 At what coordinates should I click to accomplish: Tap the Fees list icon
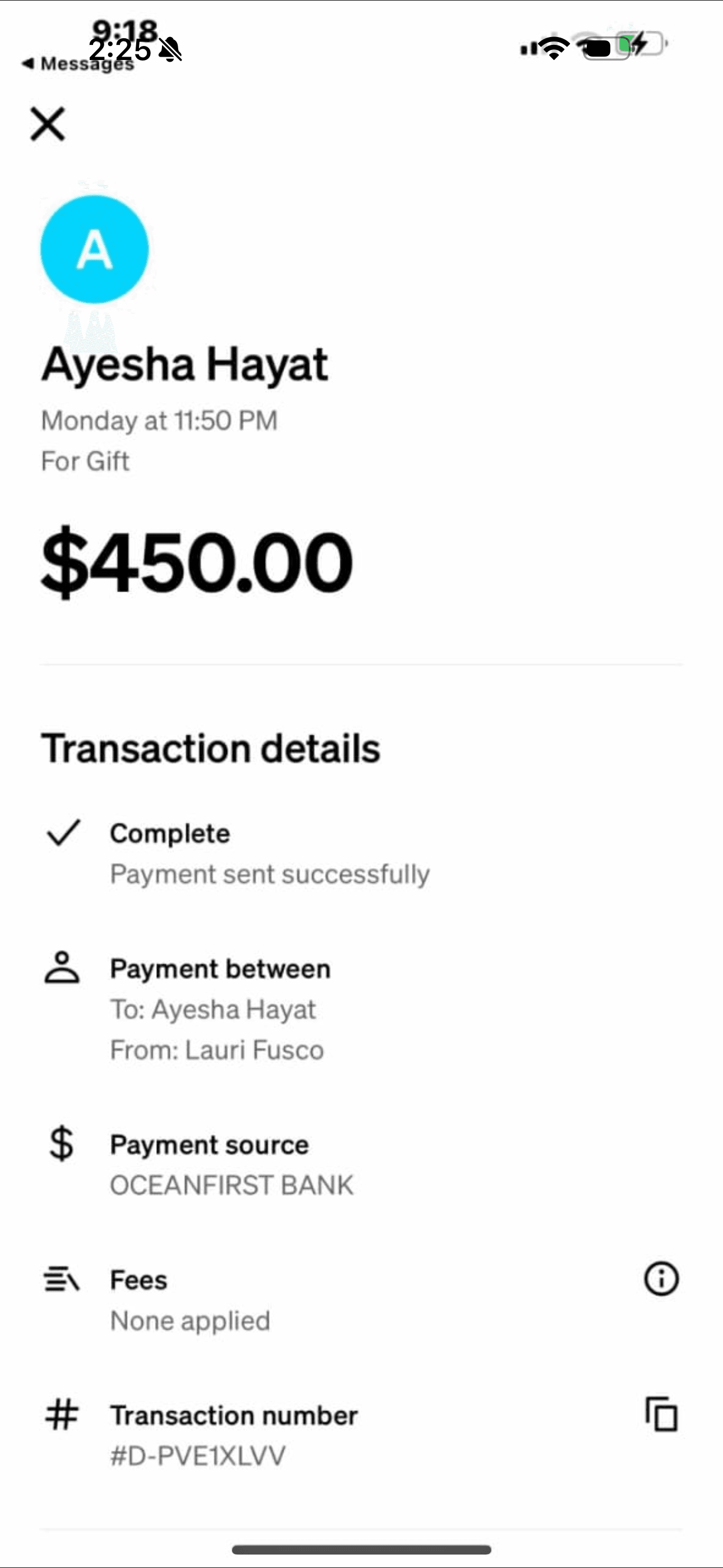click(x=62, y=1278)
